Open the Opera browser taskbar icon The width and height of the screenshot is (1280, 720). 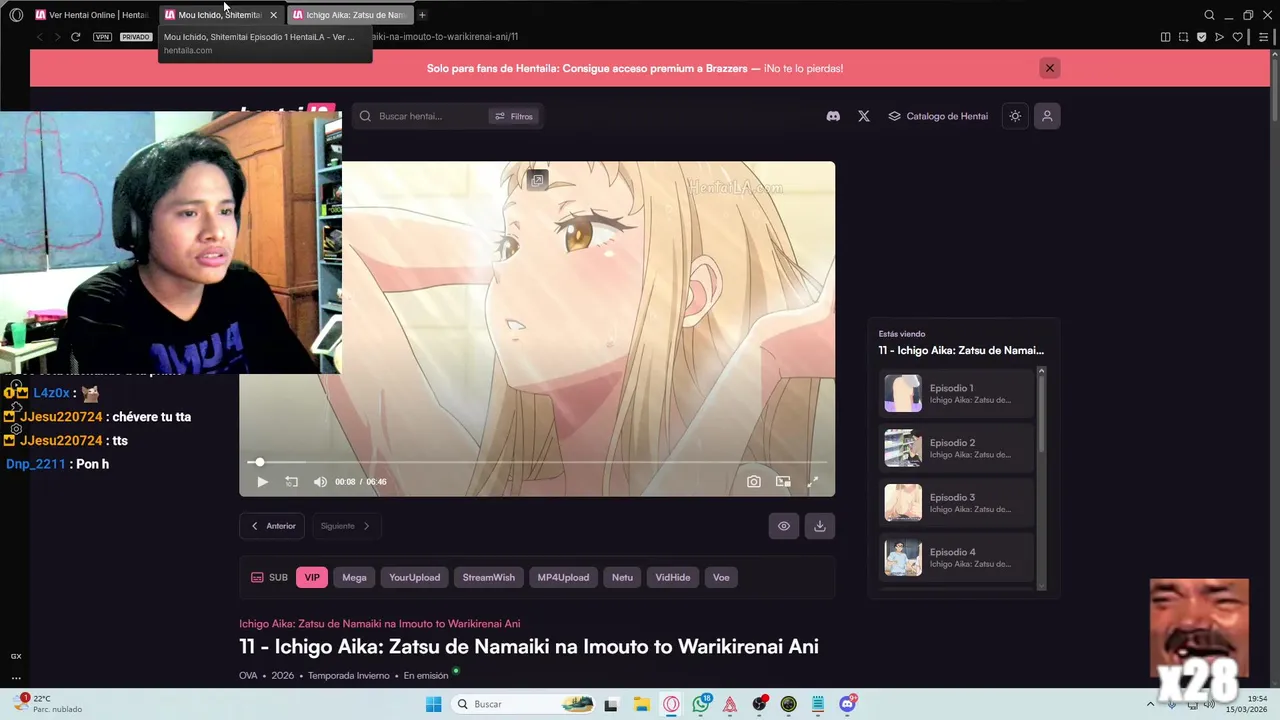671,704
